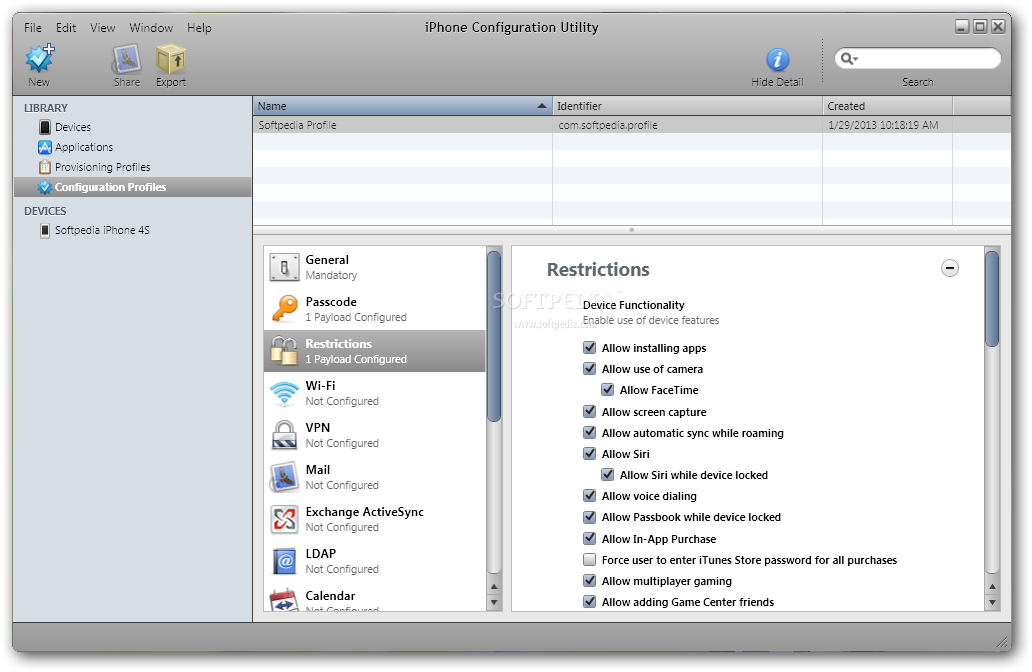Click the Device Functionality heading
1032x672 pixels.
[x=633, y=305]
